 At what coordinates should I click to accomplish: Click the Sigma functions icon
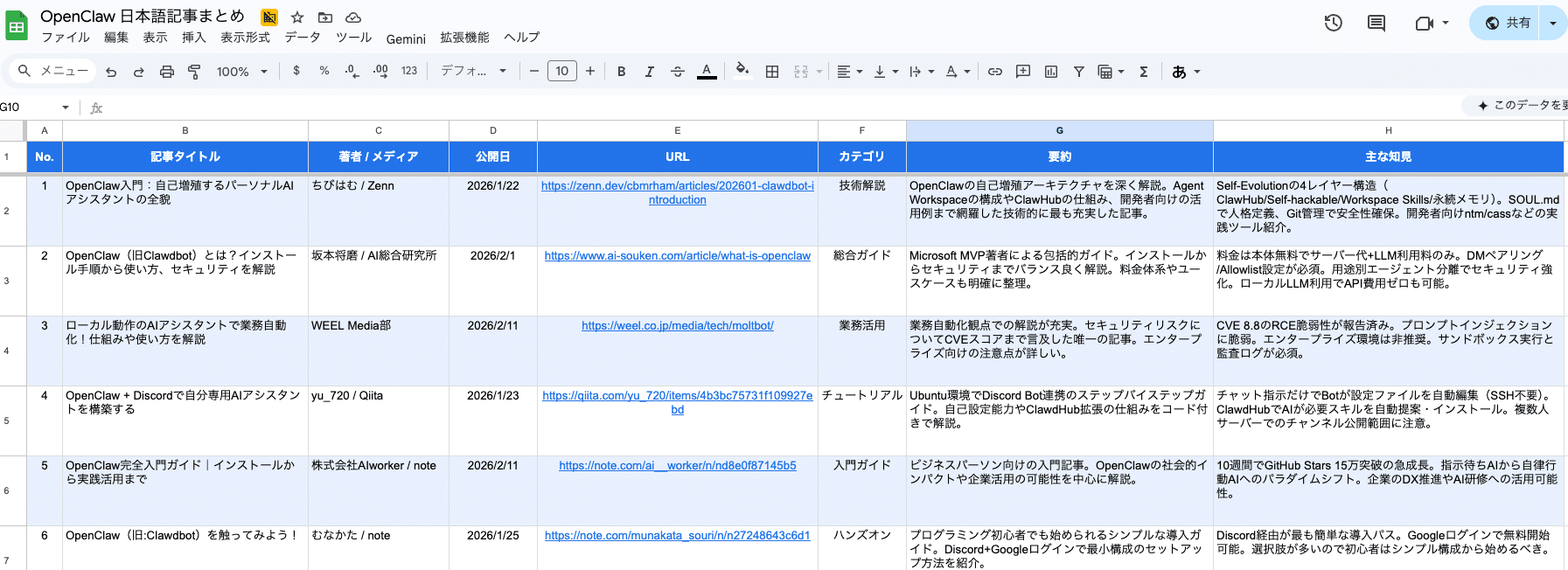click(1143, 72)
